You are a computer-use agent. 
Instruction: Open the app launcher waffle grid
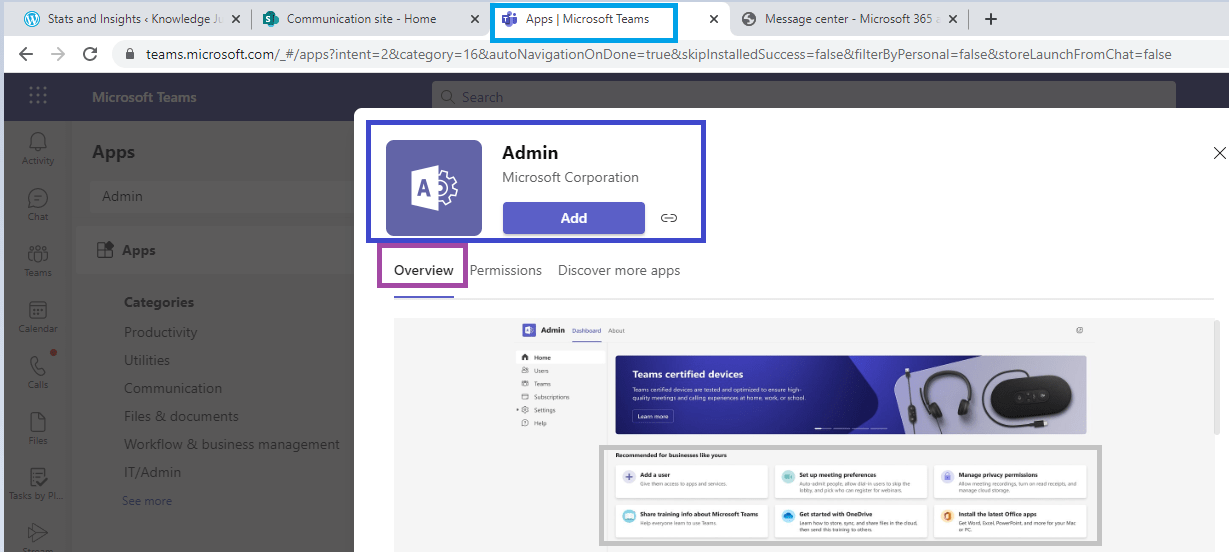point(38,96)
